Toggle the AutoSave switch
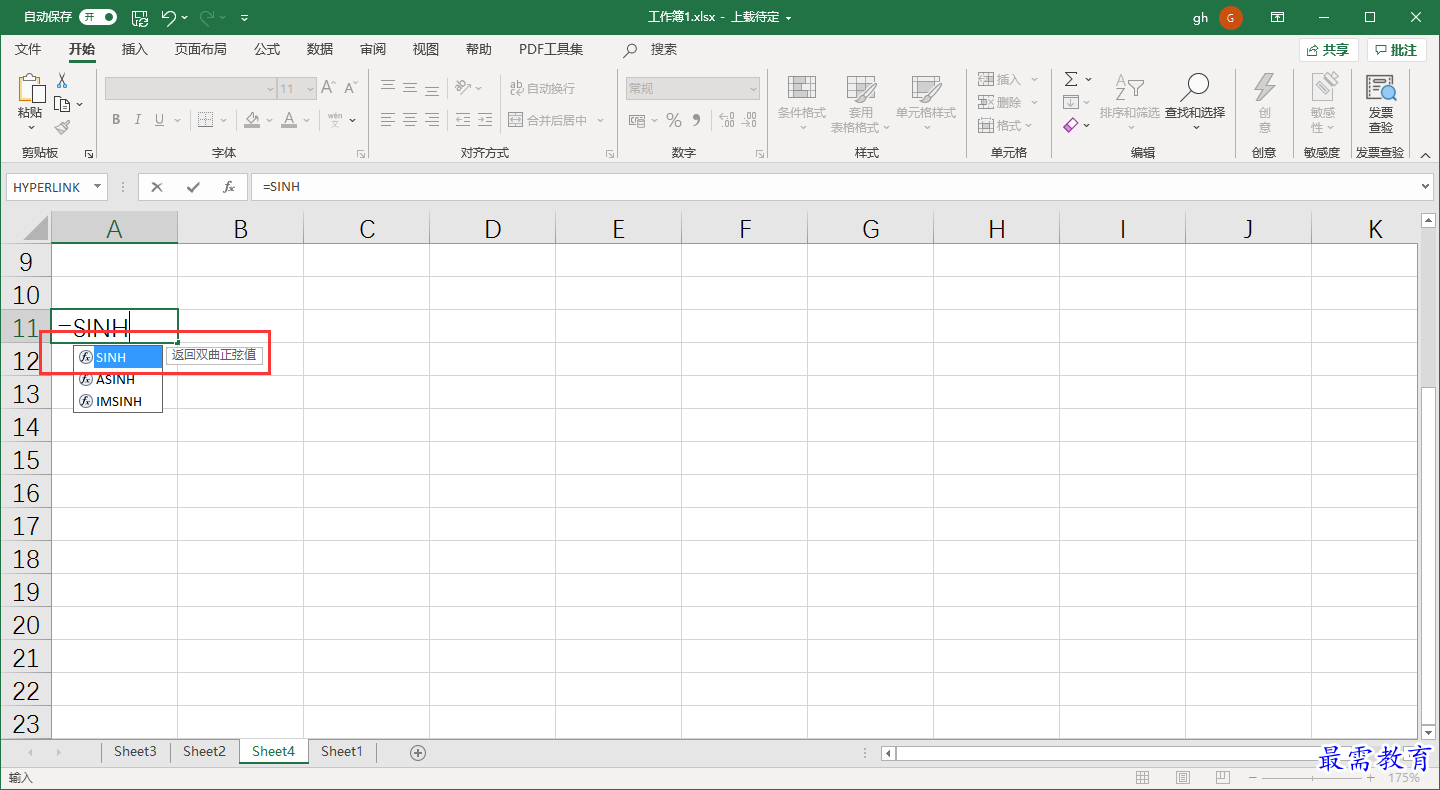1440x790 pixels. click(98, 17)
